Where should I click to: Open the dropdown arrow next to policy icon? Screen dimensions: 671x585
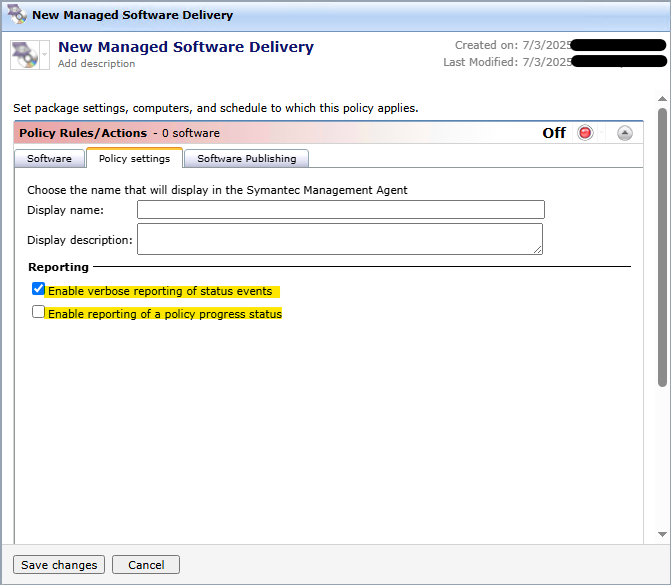click(x=43, y=55)
